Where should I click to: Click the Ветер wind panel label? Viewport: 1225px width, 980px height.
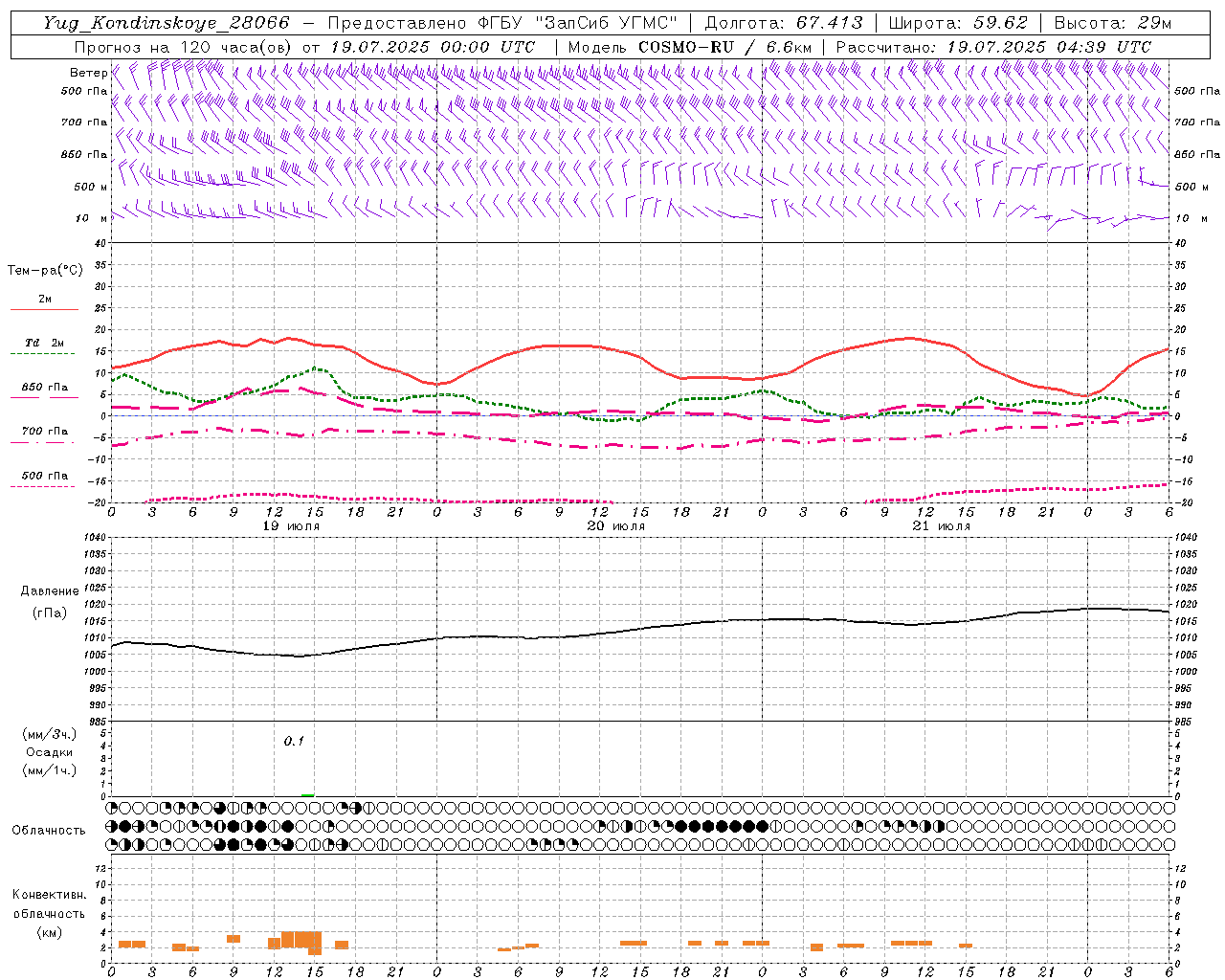tap(88, 73)
